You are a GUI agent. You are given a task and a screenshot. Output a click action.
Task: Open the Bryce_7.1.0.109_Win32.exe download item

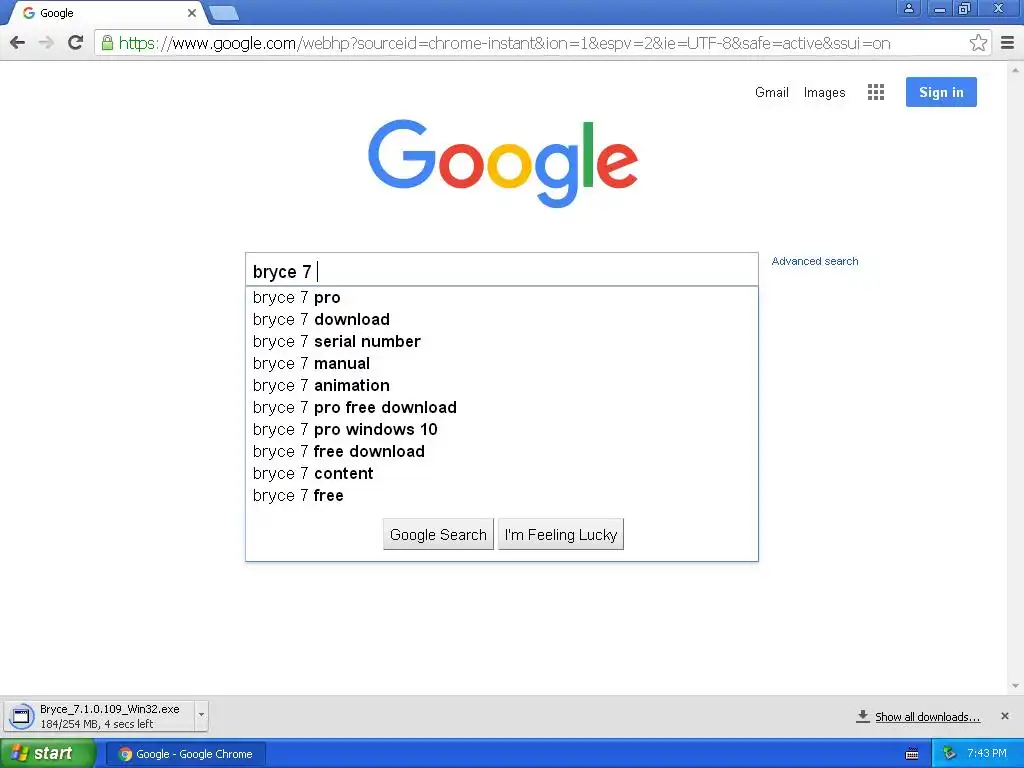point(100,716)
